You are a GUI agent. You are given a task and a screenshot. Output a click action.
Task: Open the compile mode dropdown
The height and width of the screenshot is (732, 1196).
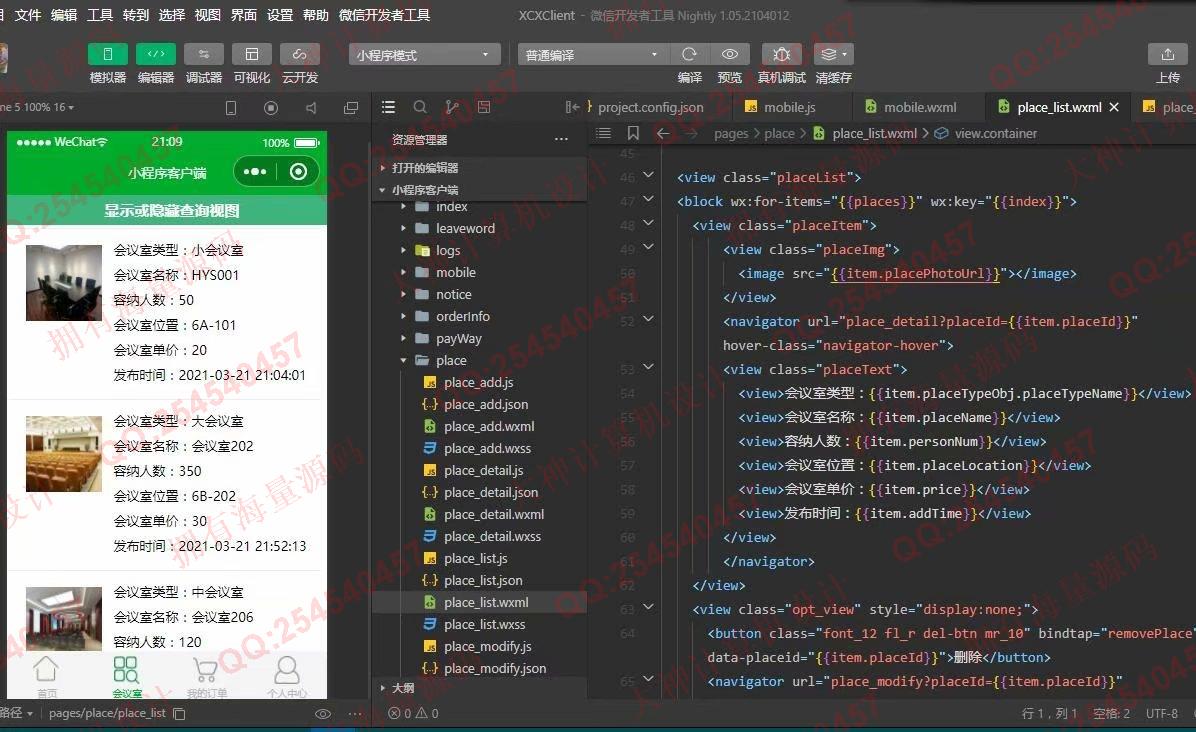pos(593,55)
